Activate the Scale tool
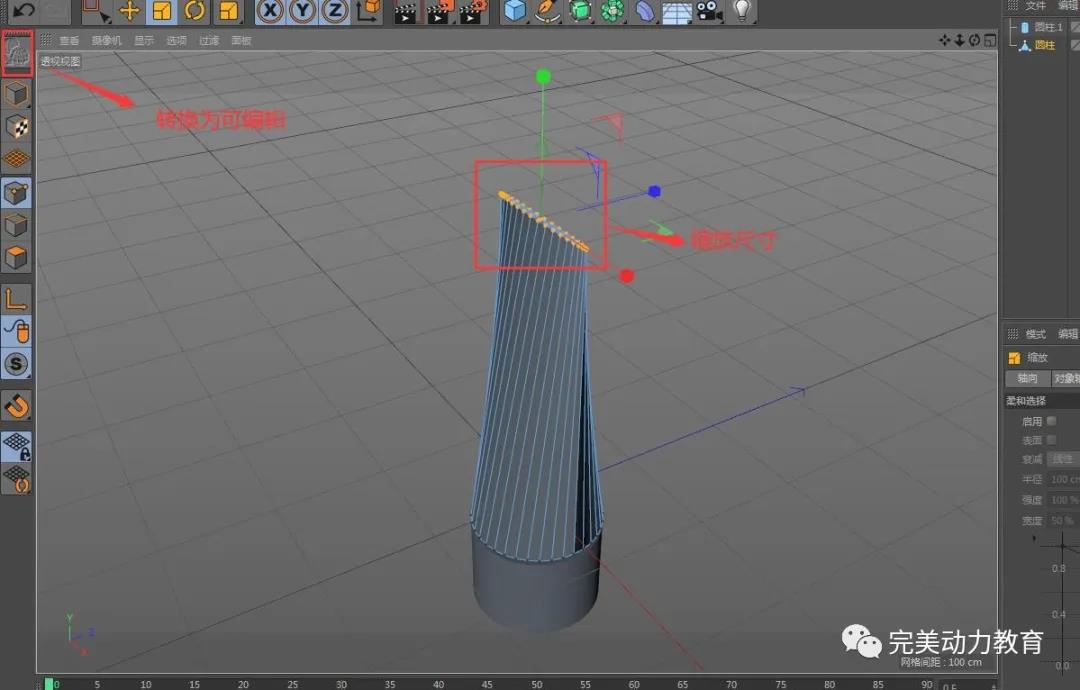Viewport: 1080px width, 690px height. (x=161, y=11)
